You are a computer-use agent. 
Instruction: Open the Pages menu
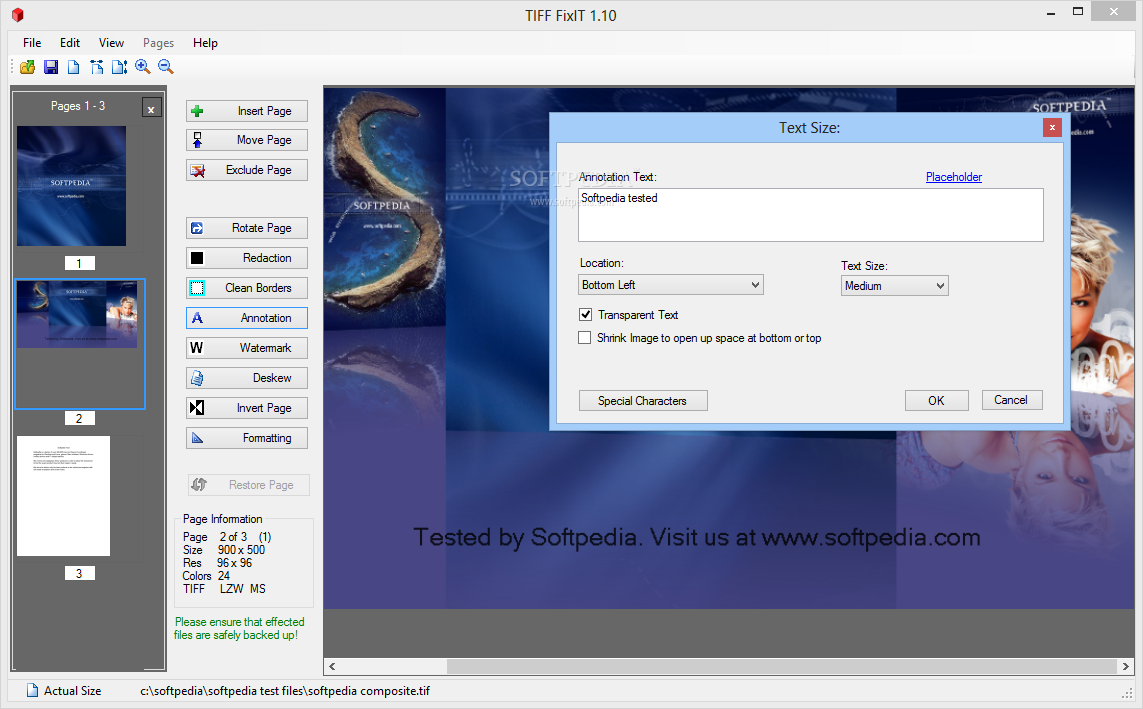(158, 43)
